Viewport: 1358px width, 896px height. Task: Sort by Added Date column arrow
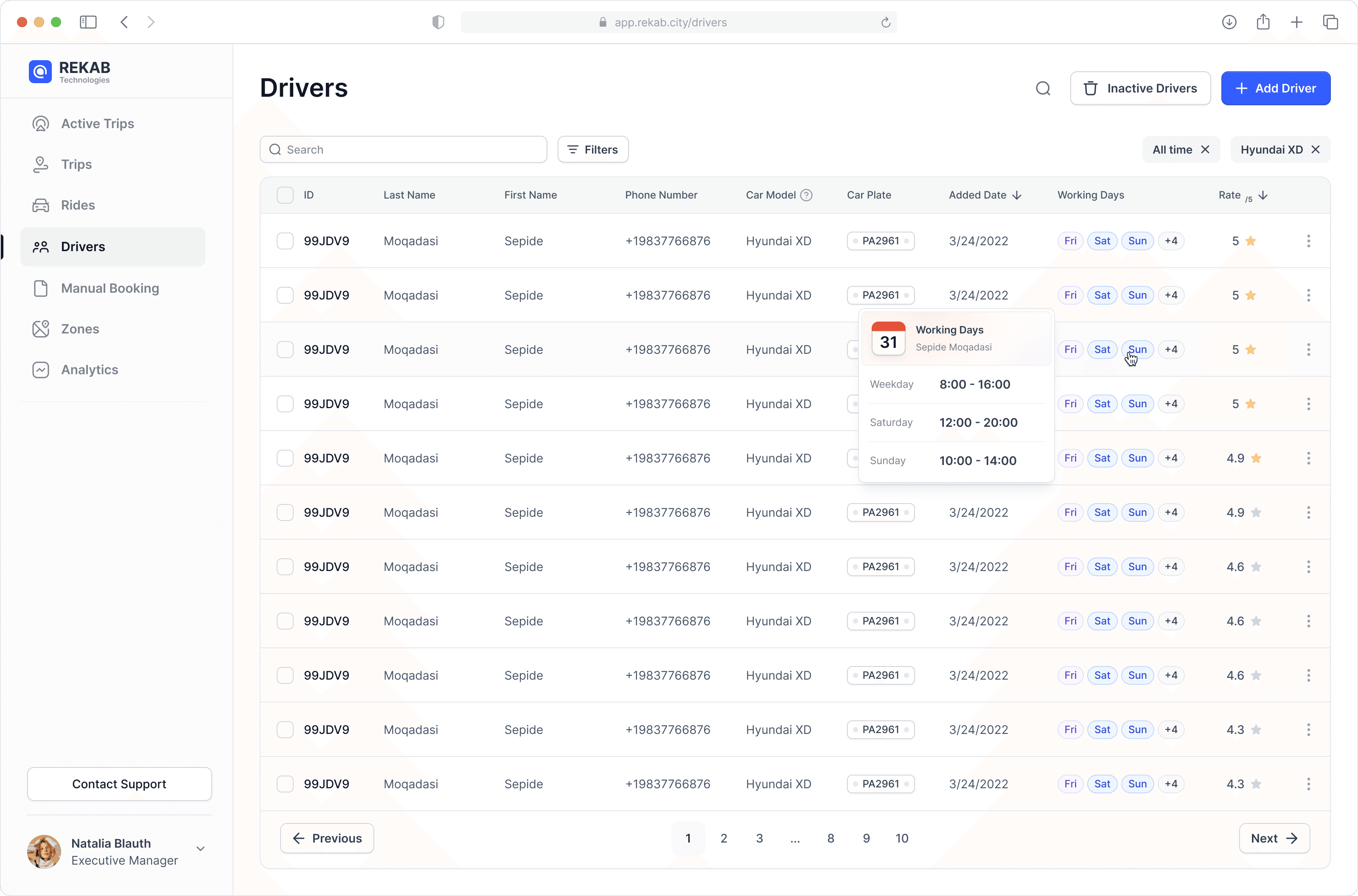tap(1017, 195)
